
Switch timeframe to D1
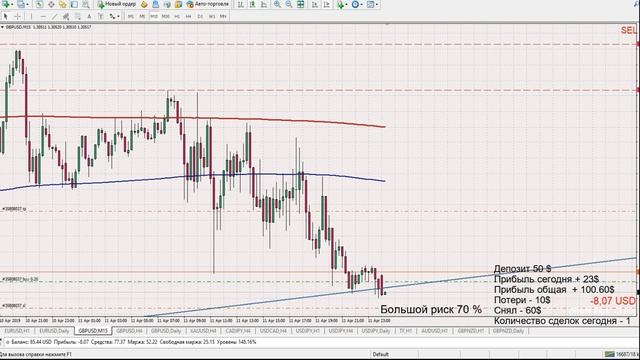(x=200, y=16)
